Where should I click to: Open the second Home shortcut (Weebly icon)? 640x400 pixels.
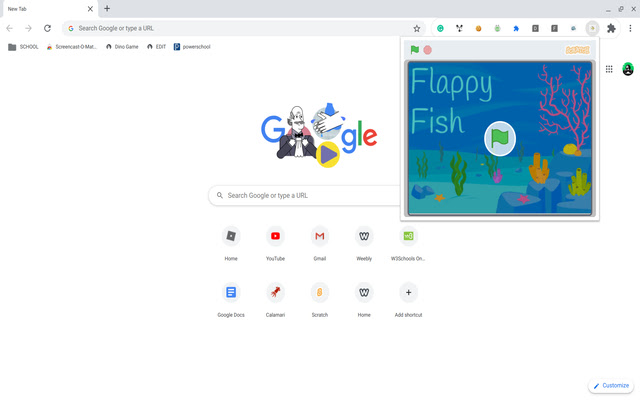[364, 300]
